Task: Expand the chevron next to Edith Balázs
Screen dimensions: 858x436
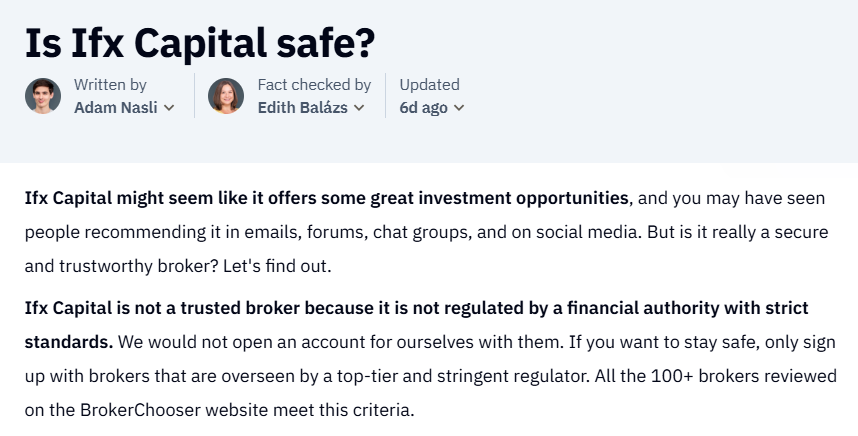Action: (x=359, y=108)
